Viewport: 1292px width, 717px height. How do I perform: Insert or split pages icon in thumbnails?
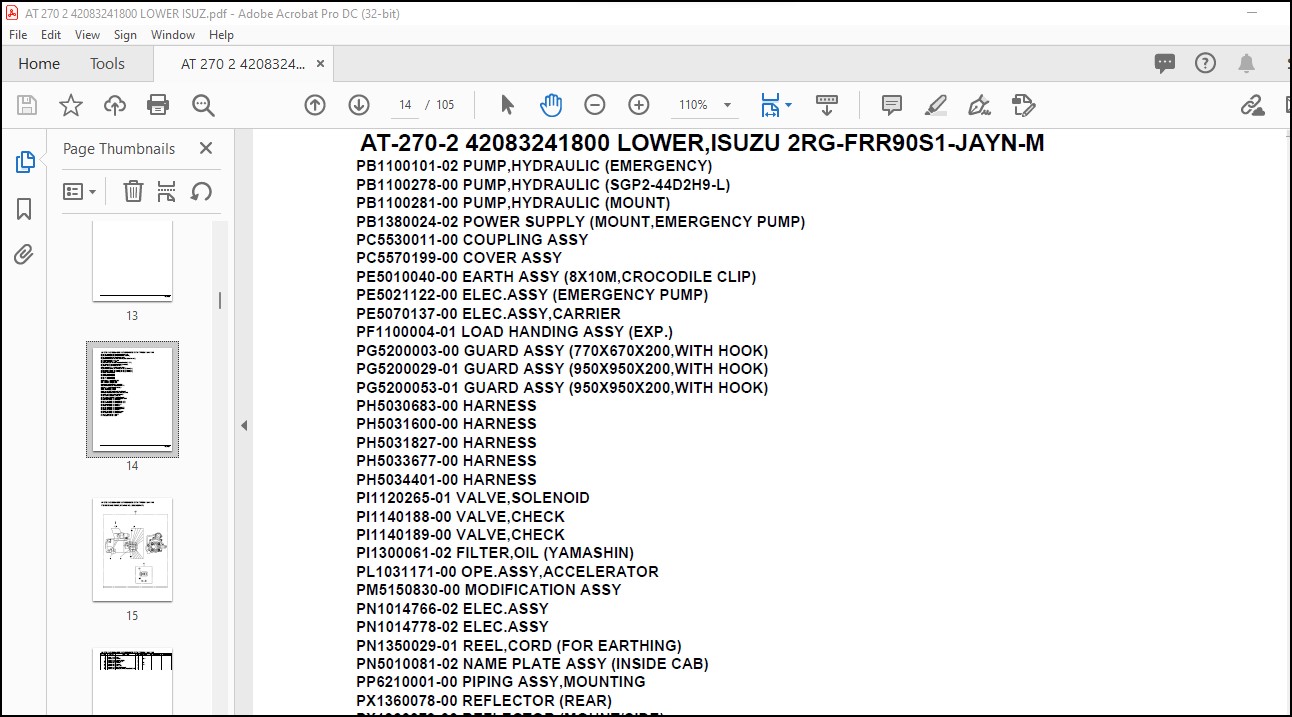tap(167, 191)
